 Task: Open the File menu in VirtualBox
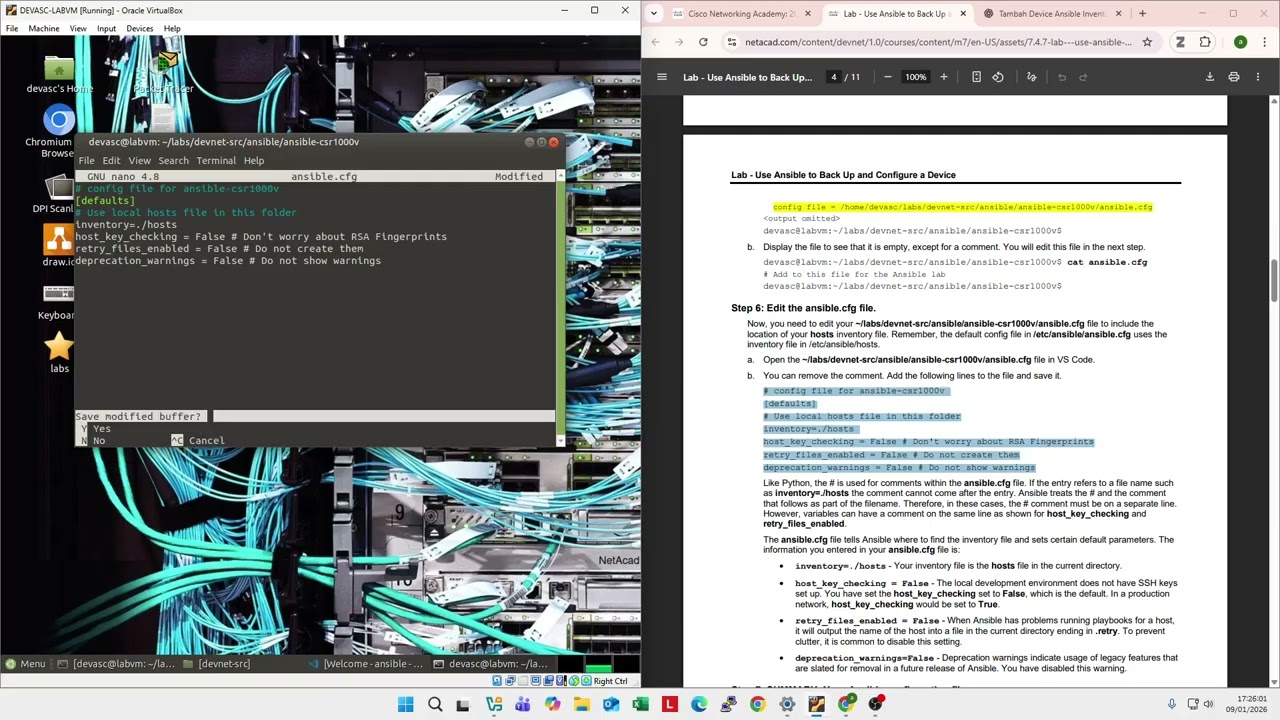[12, 28]
